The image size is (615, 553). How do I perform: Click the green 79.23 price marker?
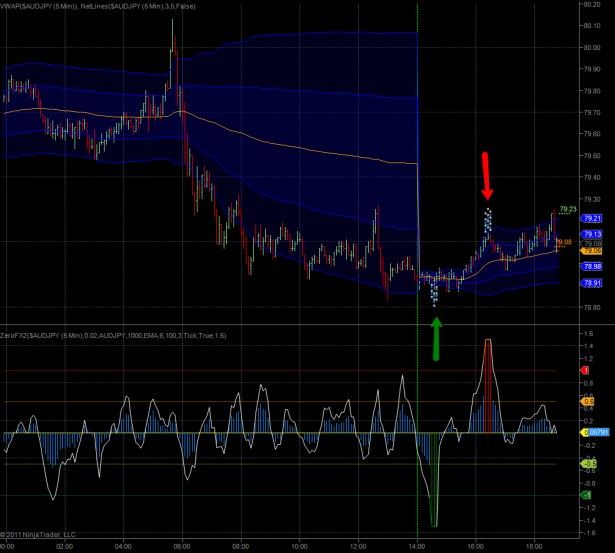(x=567, y=209)
